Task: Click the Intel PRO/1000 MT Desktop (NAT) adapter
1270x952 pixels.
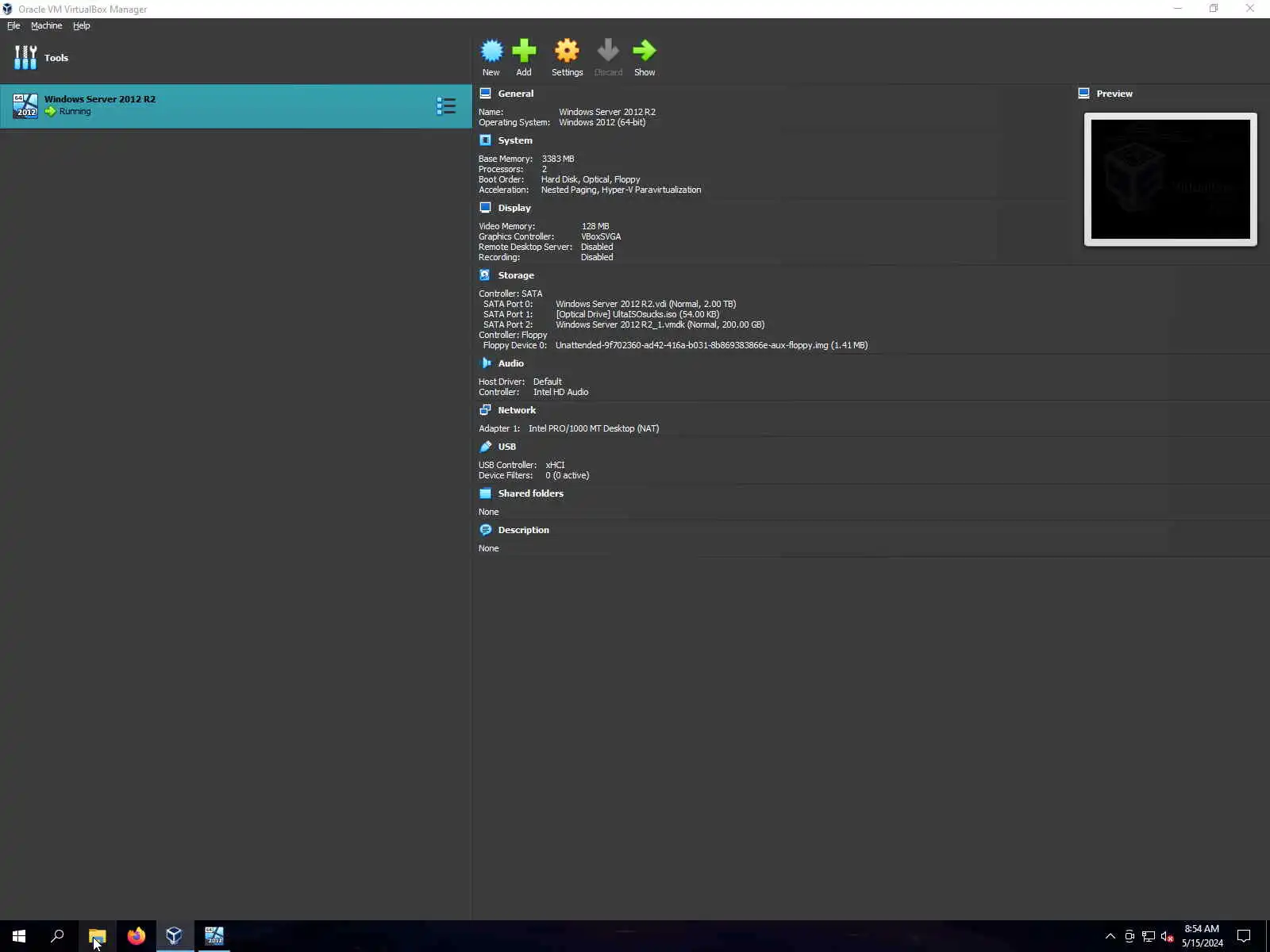Action: [x=594, y=428]
